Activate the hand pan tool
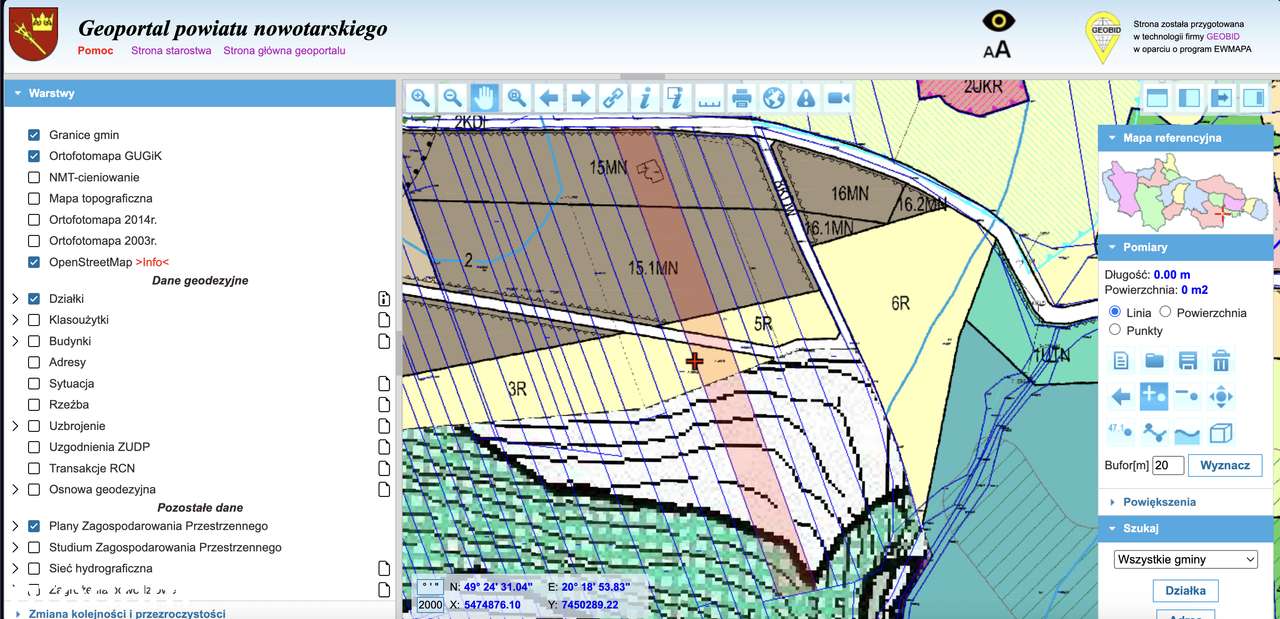 tap(484, 98)
